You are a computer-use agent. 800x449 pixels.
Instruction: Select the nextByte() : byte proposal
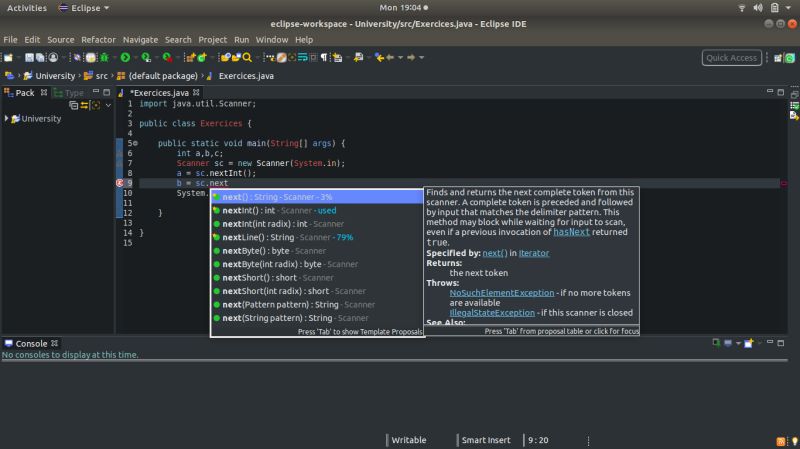[317, 251]
